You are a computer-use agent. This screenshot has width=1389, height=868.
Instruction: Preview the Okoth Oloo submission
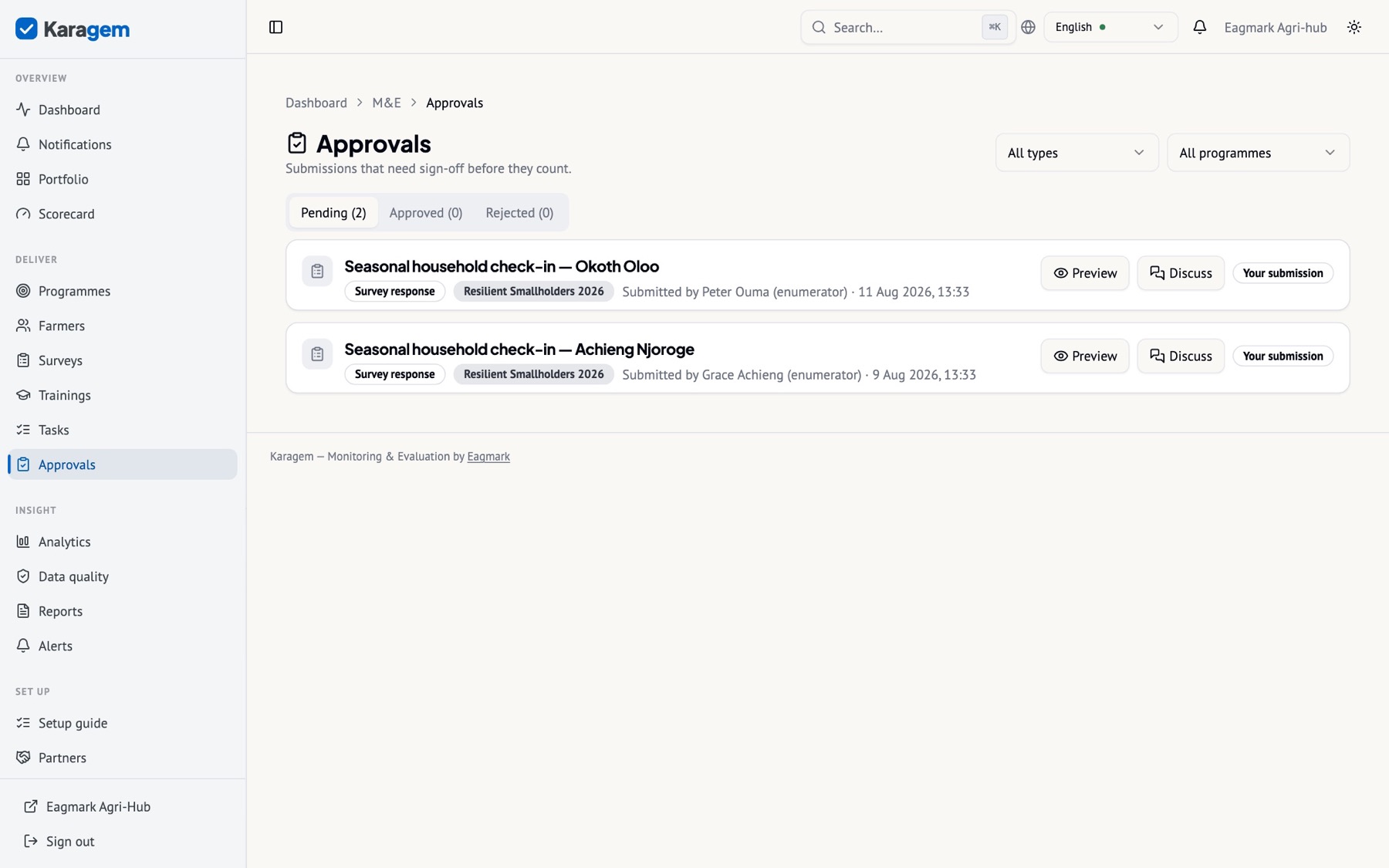click(x=1084, y=273)
